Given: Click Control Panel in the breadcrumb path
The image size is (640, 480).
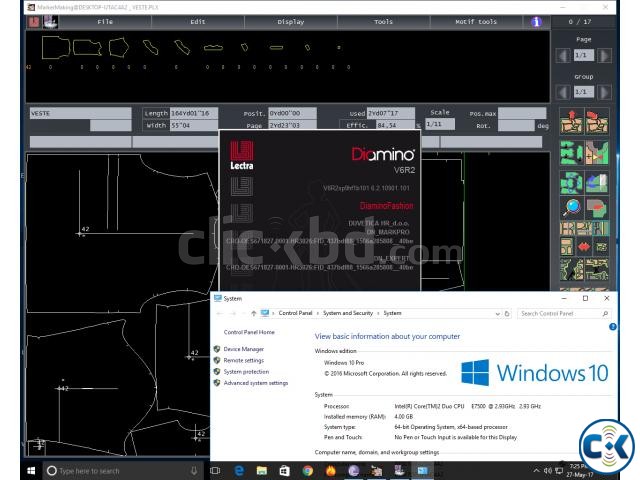Looking at the screenshot, I should pyautogui.click(x=295, y=313).
